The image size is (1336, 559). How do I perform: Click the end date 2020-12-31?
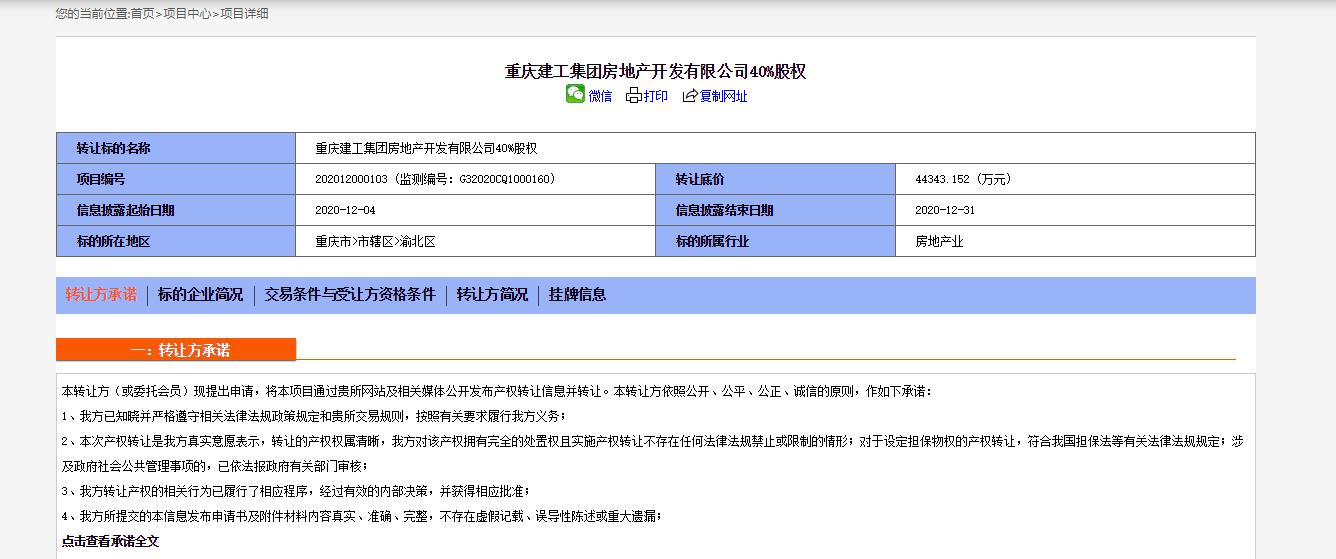(945, 210)
